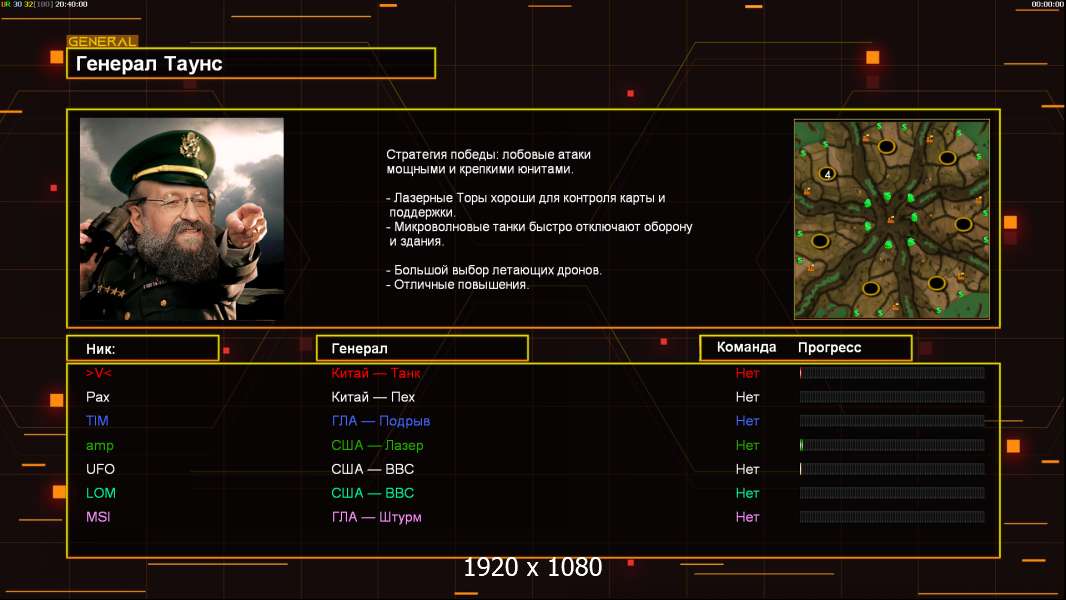Select player nick "TIM"
1066x600 pixels.
97,421
